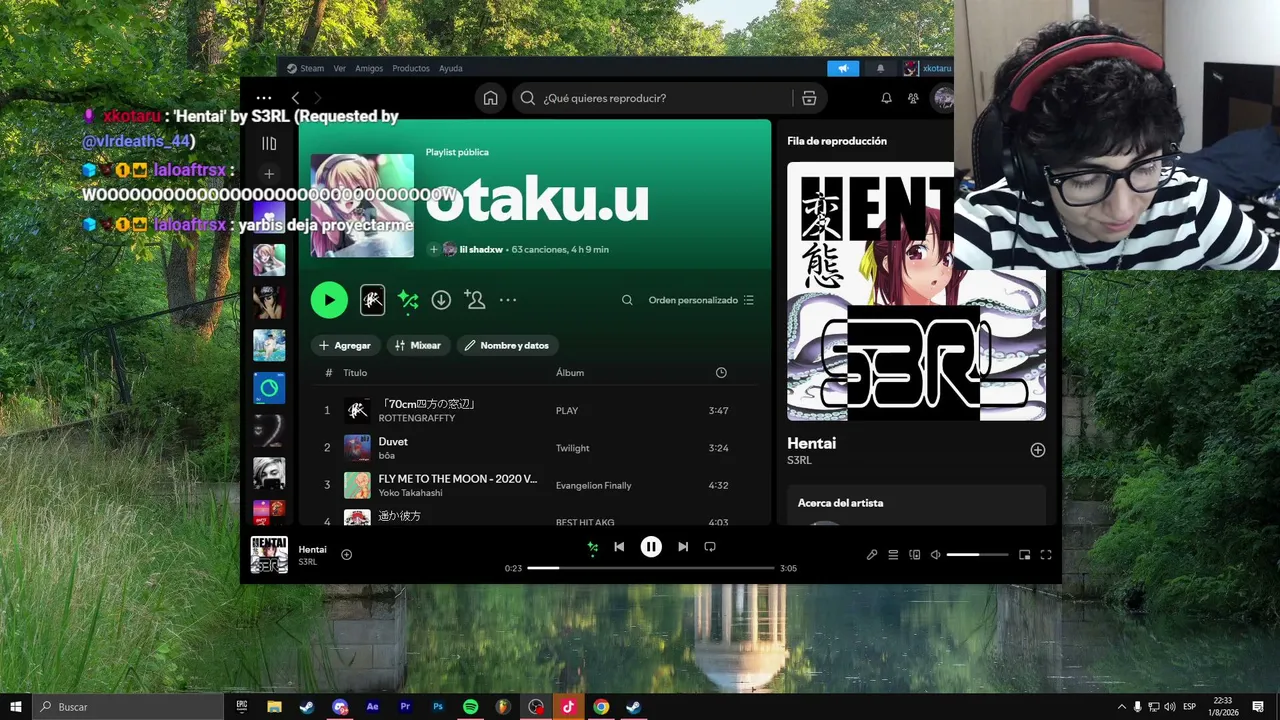1280x720 pixels.
Task: Toggle smart shuffle in player bar
Action: click(593, 547)
